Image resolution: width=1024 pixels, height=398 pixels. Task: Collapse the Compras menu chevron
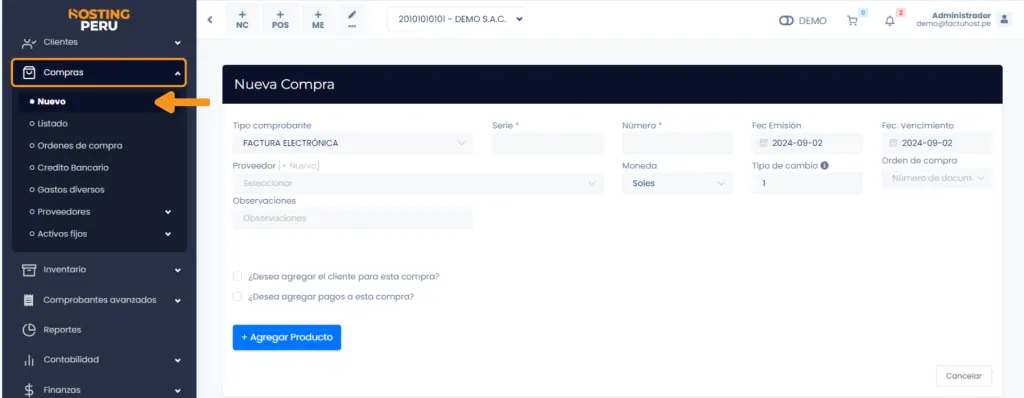(x=178, y=74)
